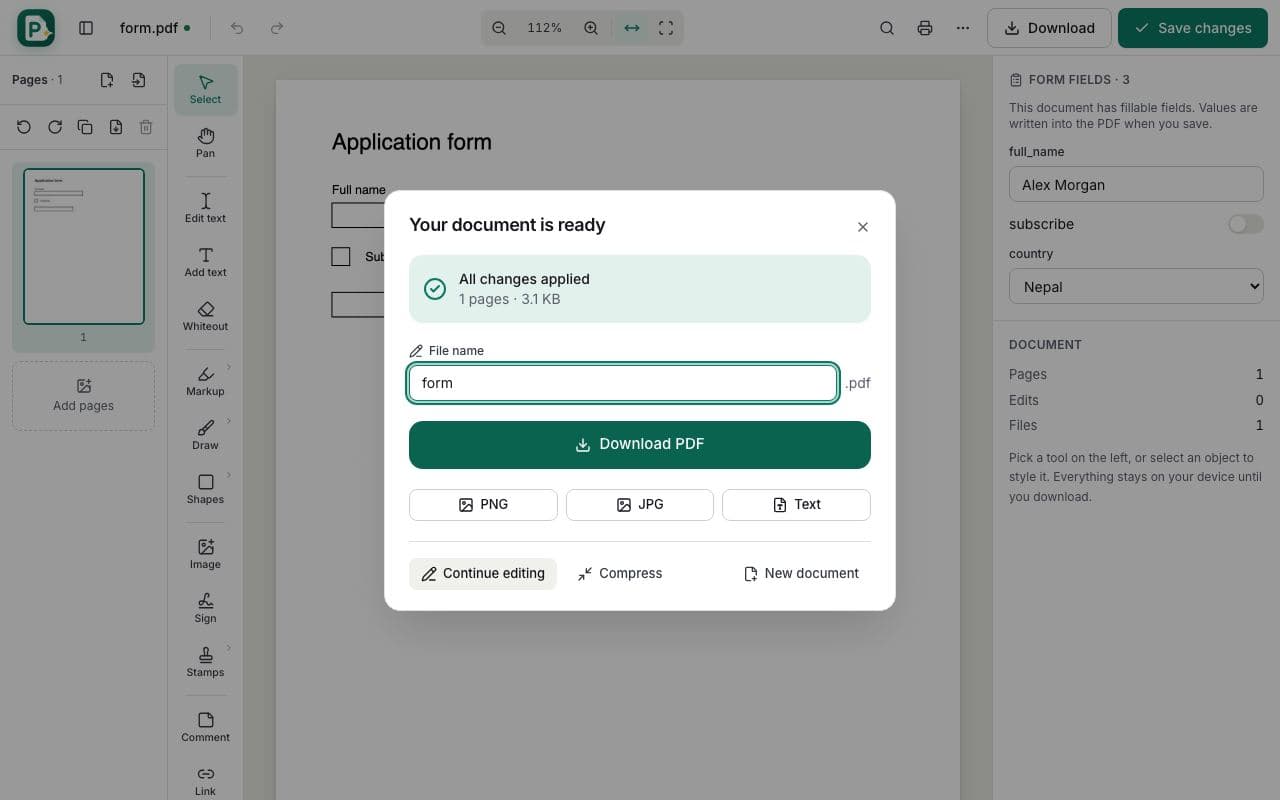The height and width of the screenshot is (800, 1280).
Task: Click the File name input field
Action: [x=623, y=383]
